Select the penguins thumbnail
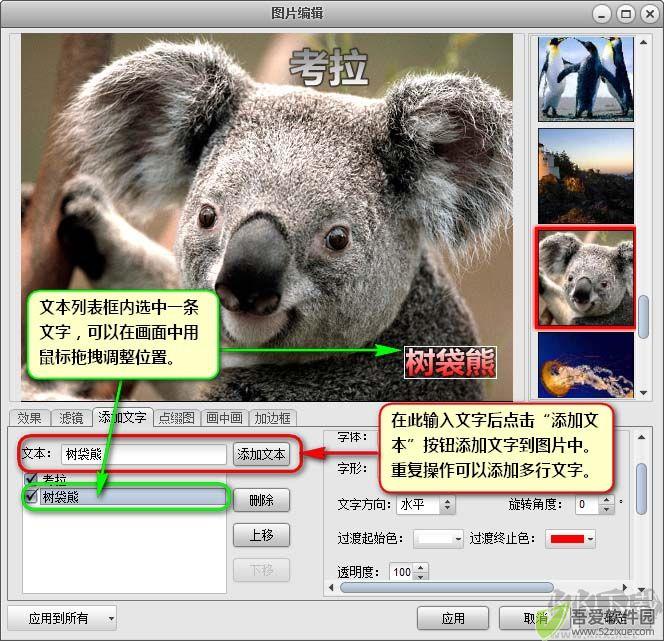 (586, 78)
